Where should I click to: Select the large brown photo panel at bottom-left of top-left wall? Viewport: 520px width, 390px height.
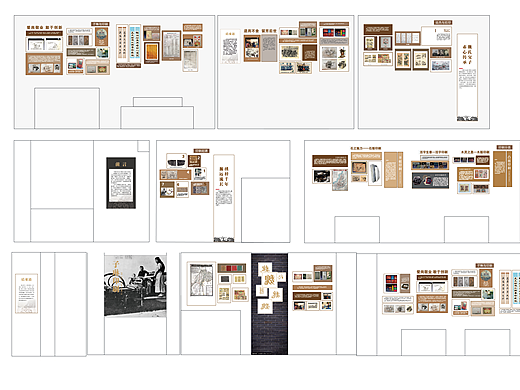click(x=44, y=64)
